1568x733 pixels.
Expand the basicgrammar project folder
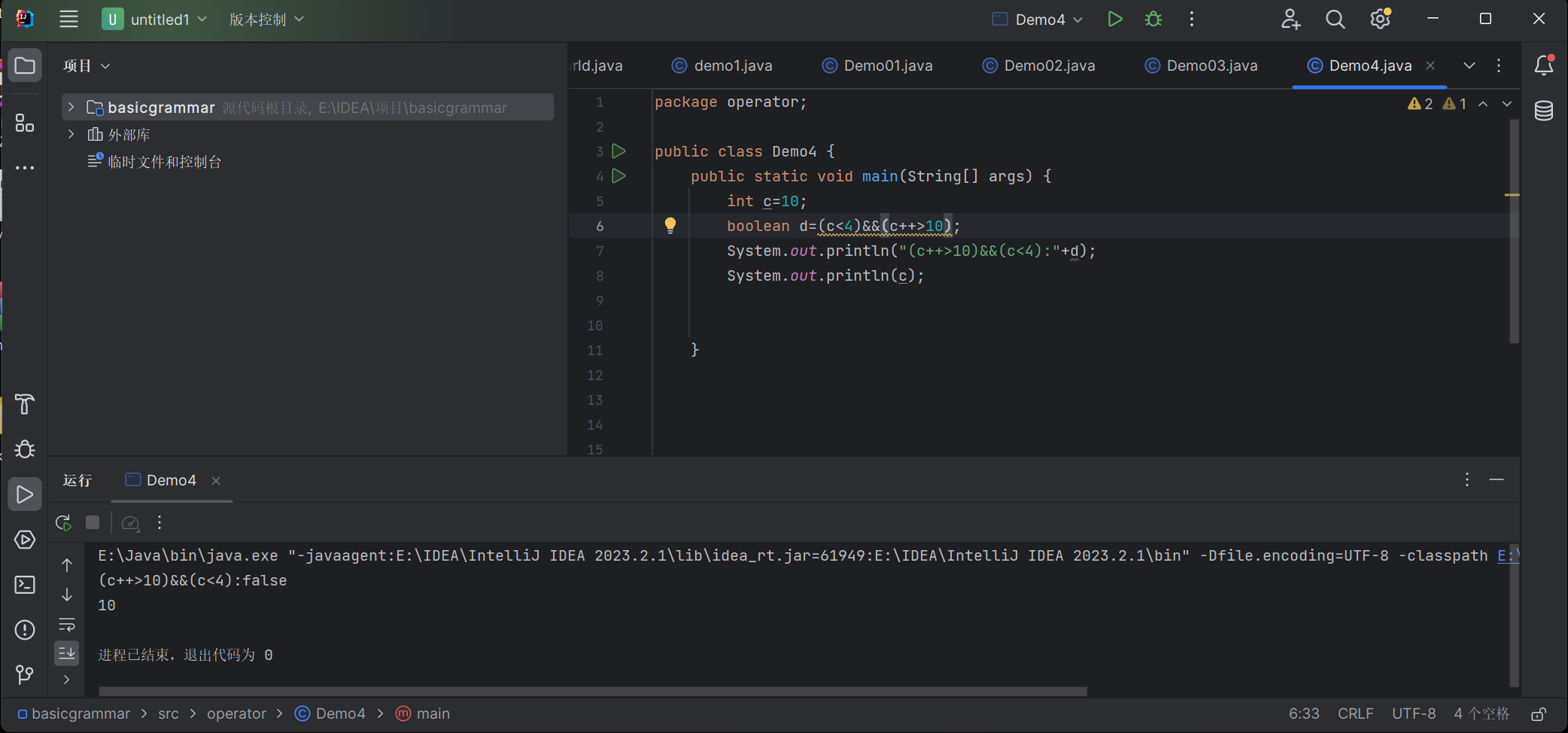click(x=71, y=108)
